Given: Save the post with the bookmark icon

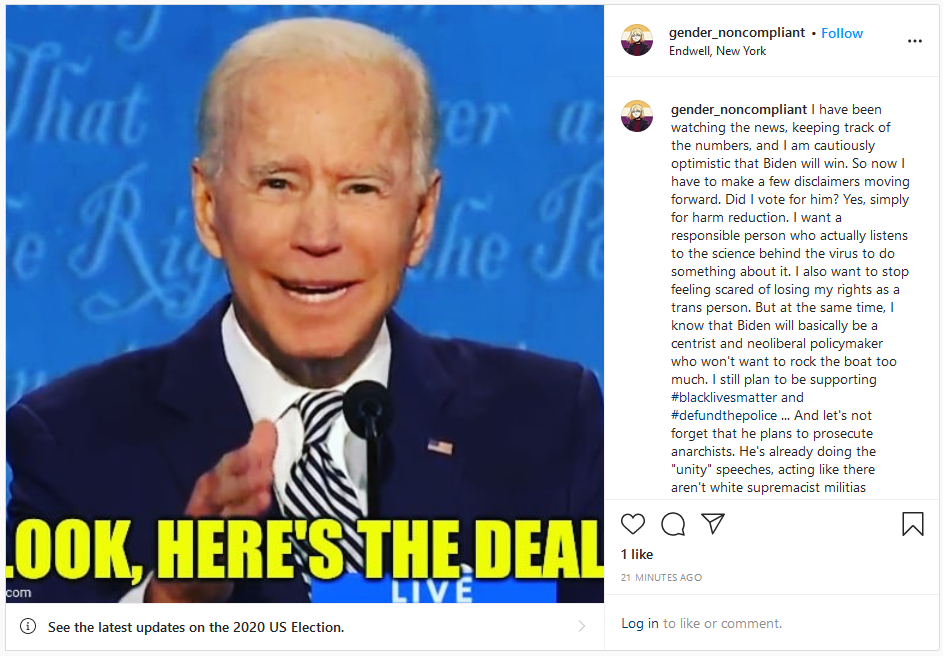Looking at the screenshot, I should [x=912, y=524].
